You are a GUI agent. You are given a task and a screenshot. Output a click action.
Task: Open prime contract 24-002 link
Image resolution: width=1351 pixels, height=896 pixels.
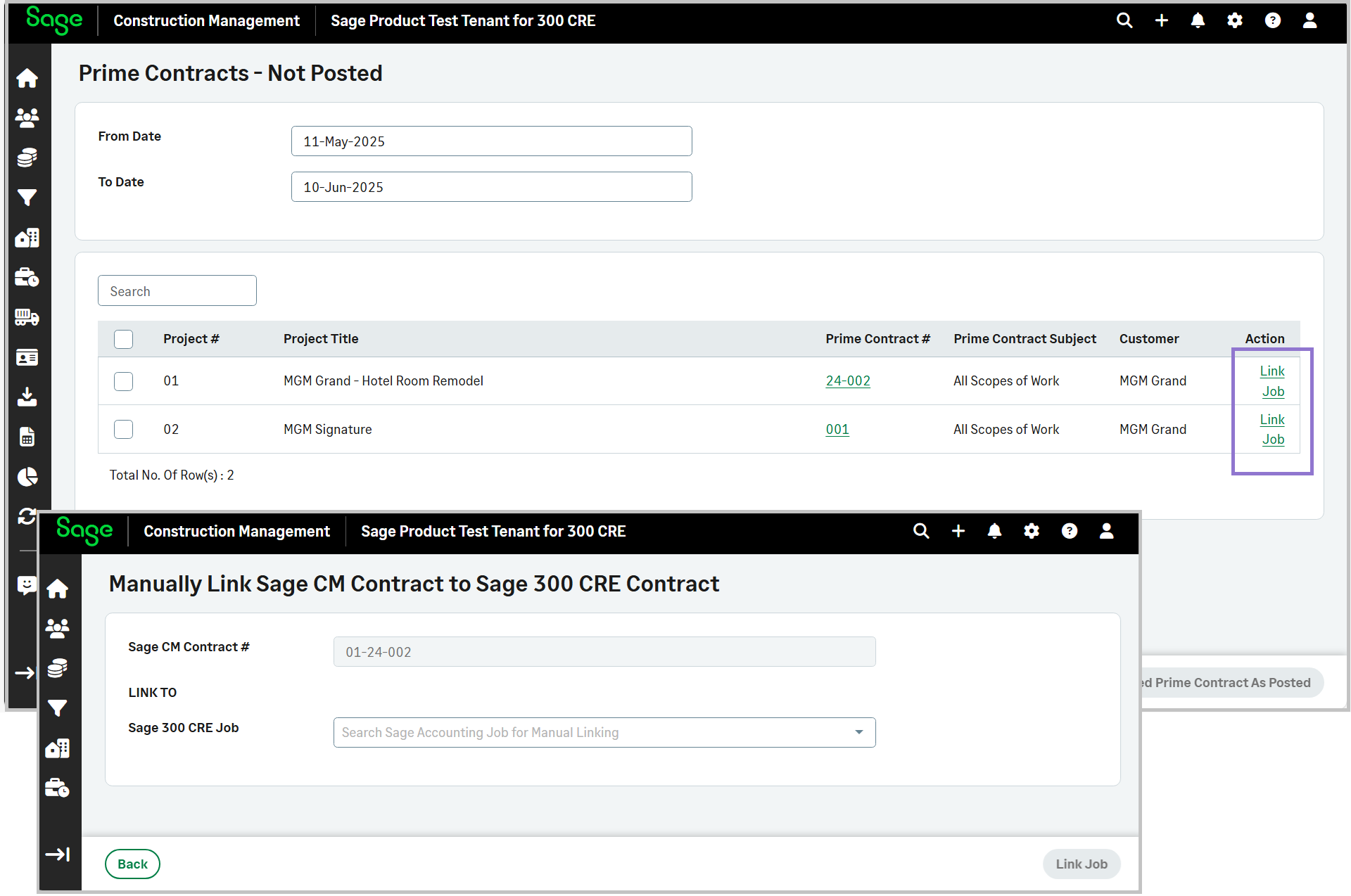pyautogui.click(x=847, y=380)
